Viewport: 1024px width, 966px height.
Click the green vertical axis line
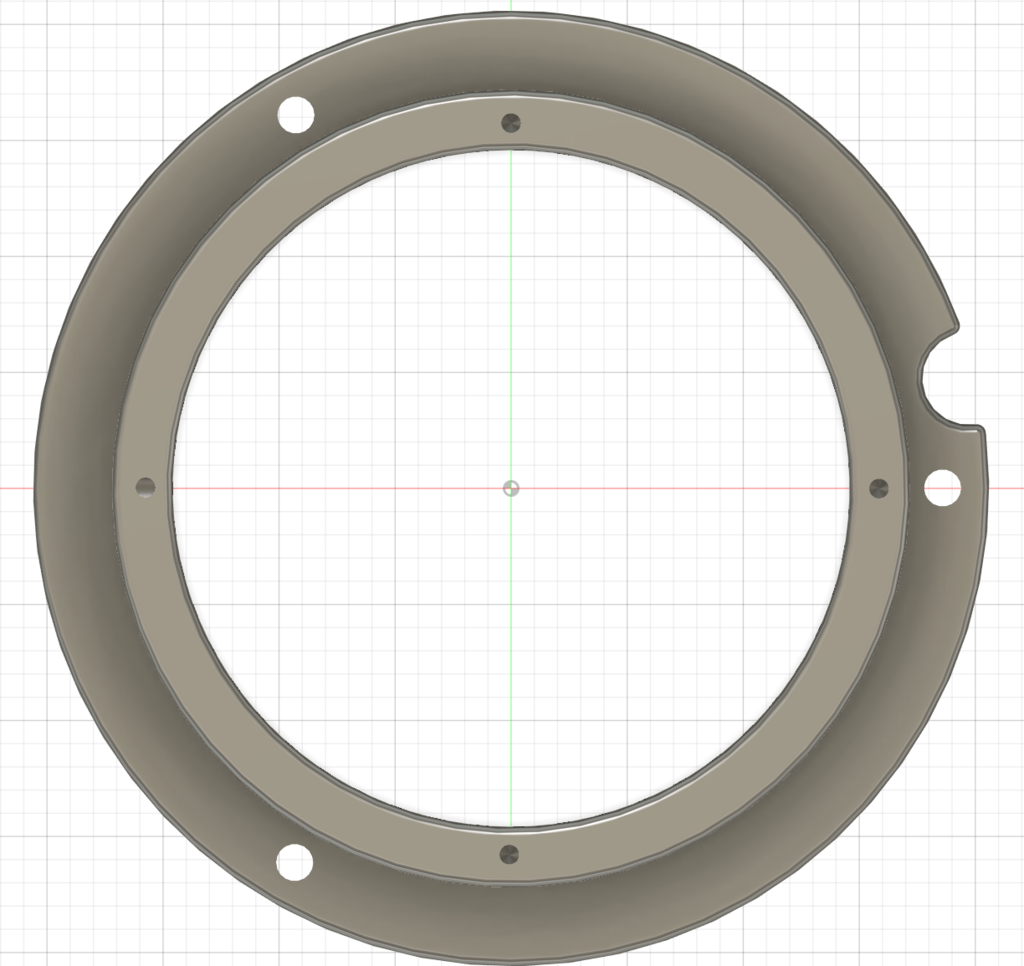(510, 300)
